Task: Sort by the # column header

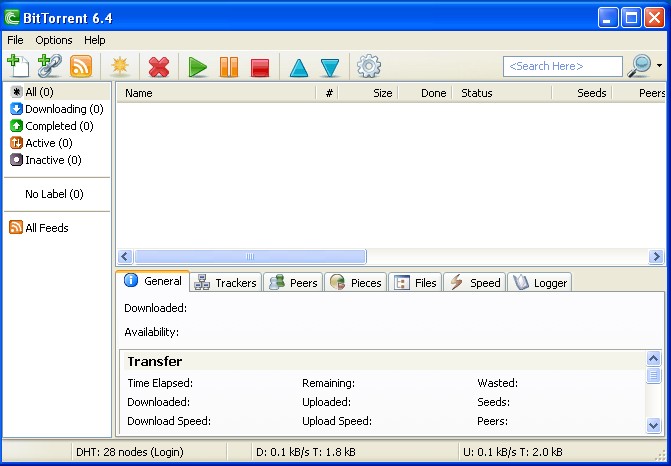Action: click(328, 93)
